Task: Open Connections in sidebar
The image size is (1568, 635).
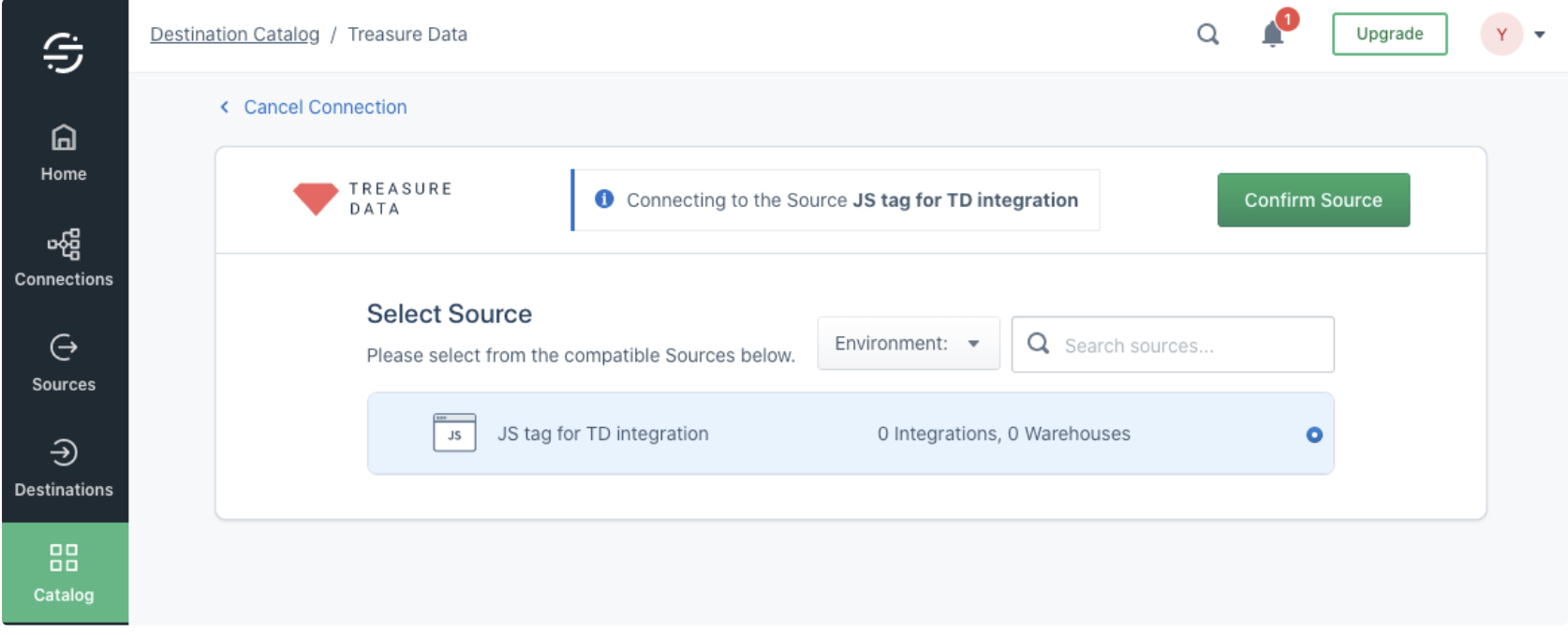Action: pyautogui.click(x=64, y=258)
